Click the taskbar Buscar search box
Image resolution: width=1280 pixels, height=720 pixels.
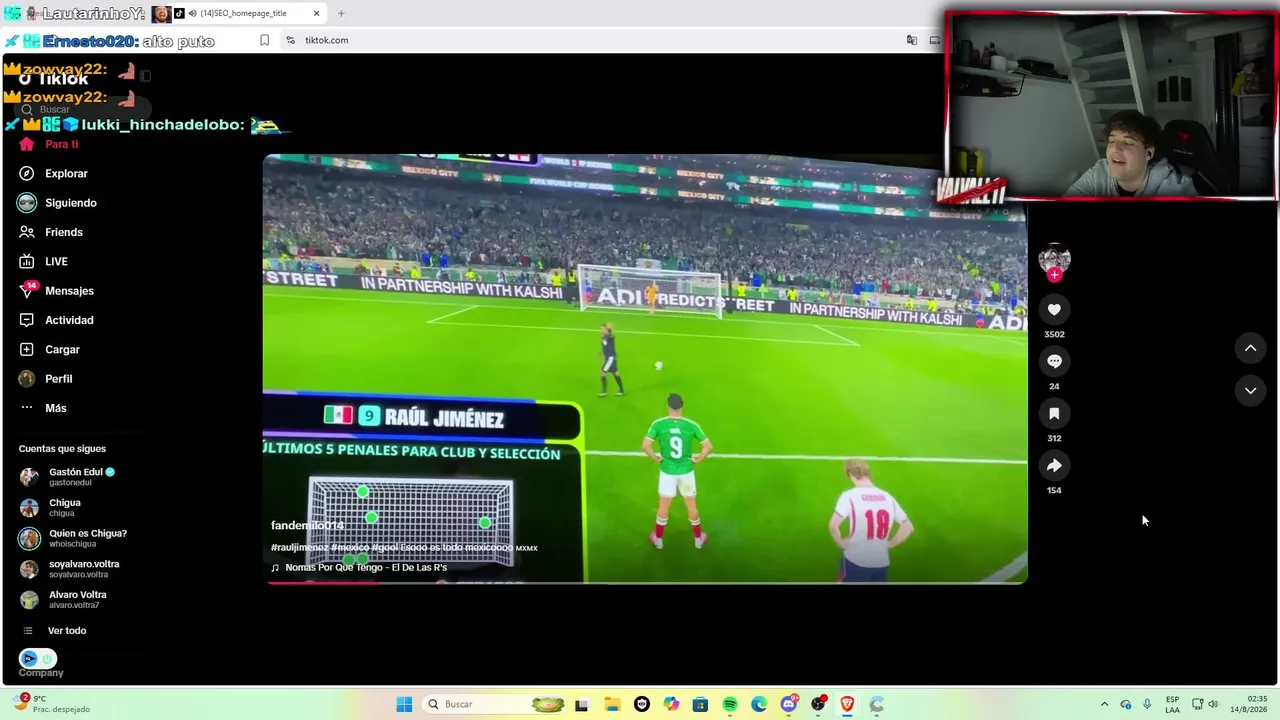(494, 704)
